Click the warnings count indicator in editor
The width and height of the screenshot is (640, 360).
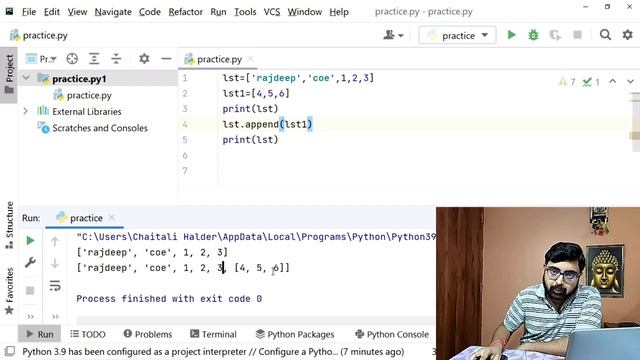(567, 82)
